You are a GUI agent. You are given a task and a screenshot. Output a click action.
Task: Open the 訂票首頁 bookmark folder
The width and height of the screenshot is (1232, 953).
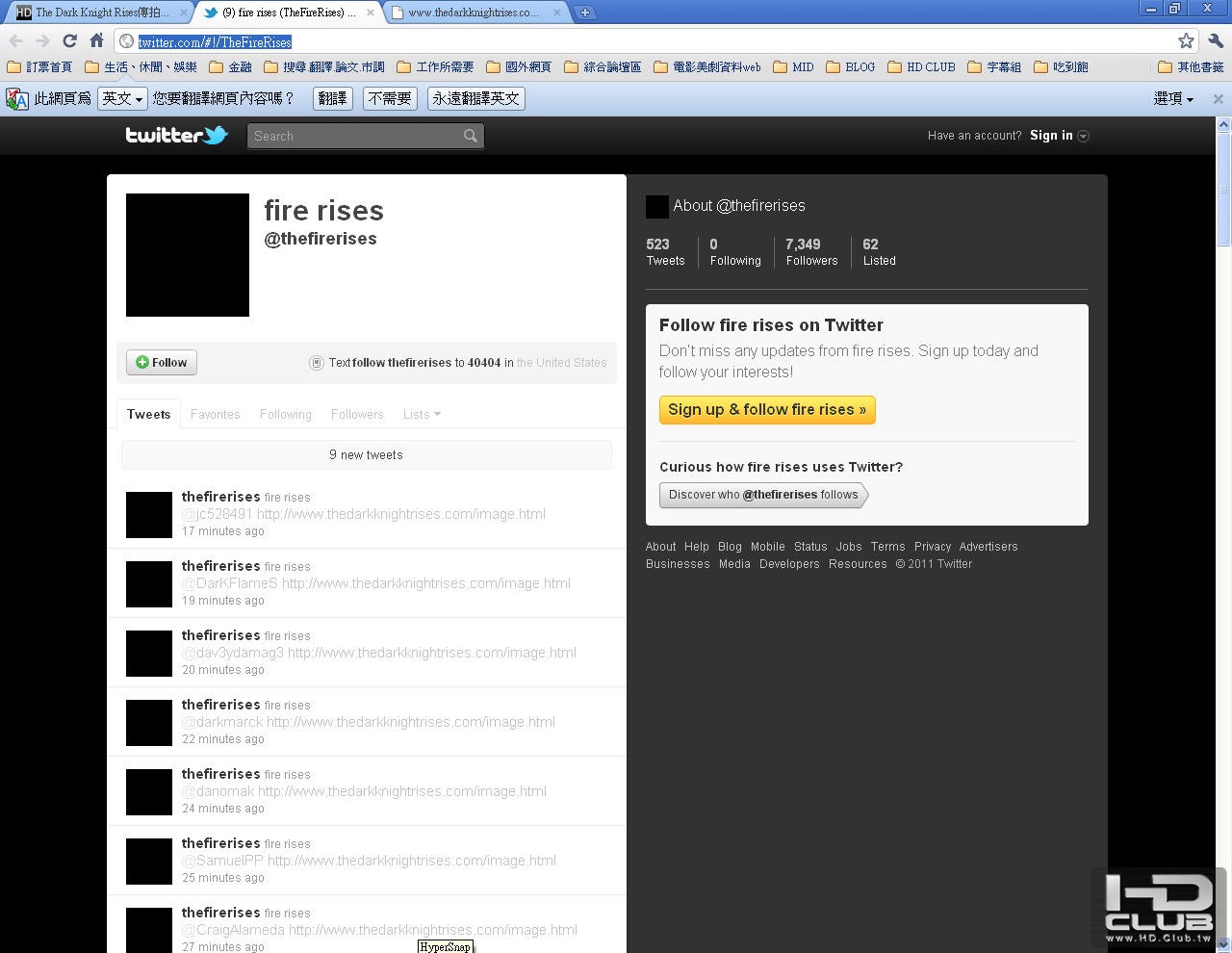tap(39, 67)
